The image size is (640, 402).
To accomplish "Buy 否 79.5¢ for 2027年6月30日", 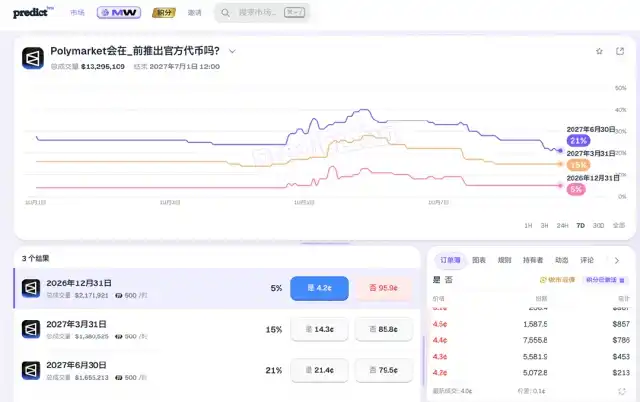I will tap(384, 370).
